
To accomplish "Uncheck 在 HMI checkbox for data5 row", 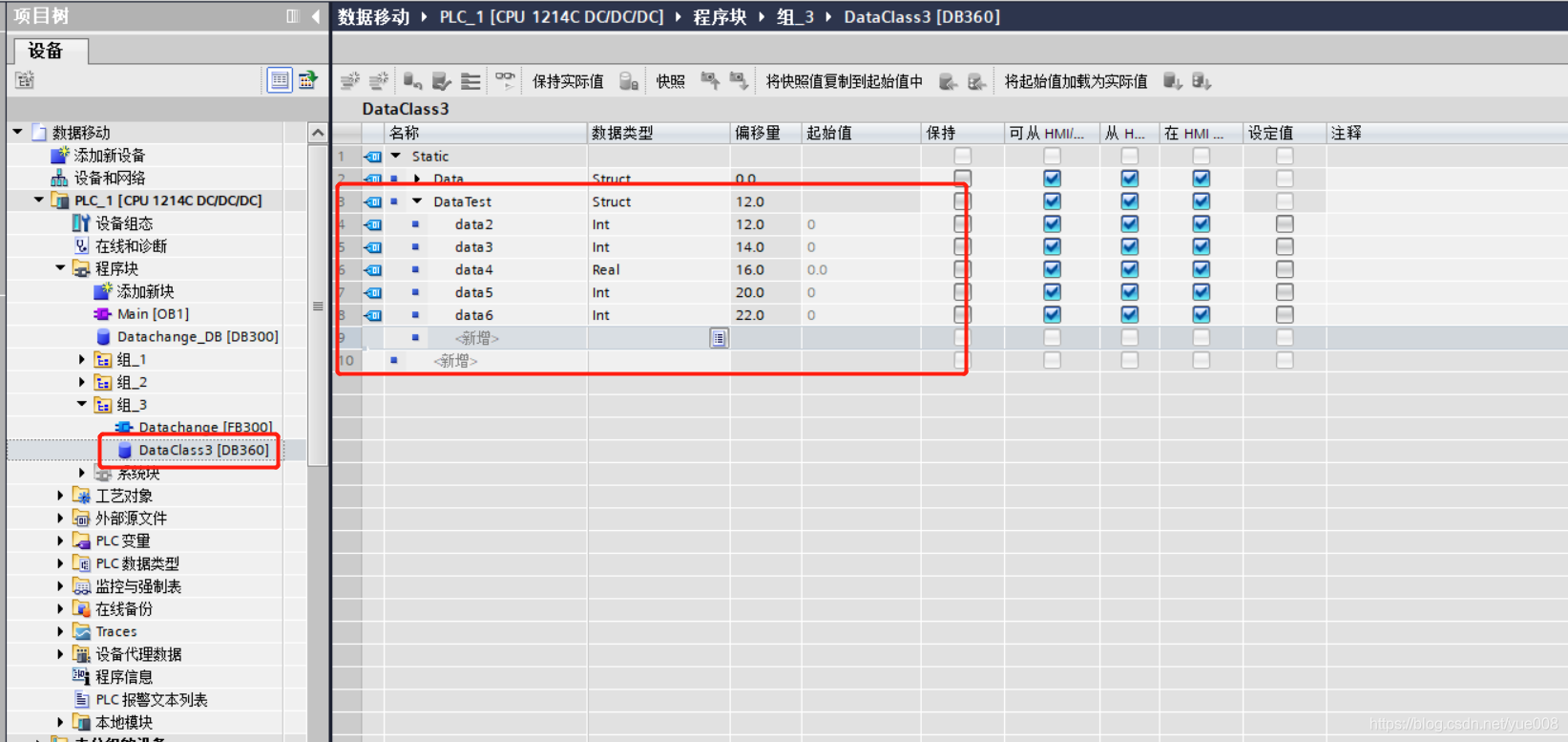I will [x=1201, y=292].
